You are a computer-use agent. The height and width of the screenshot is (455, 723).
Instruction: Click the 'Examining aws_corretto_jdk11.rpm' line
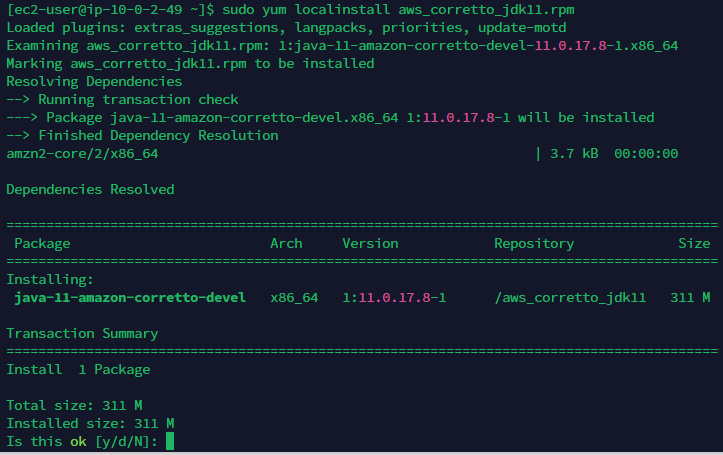pos(342,46)
